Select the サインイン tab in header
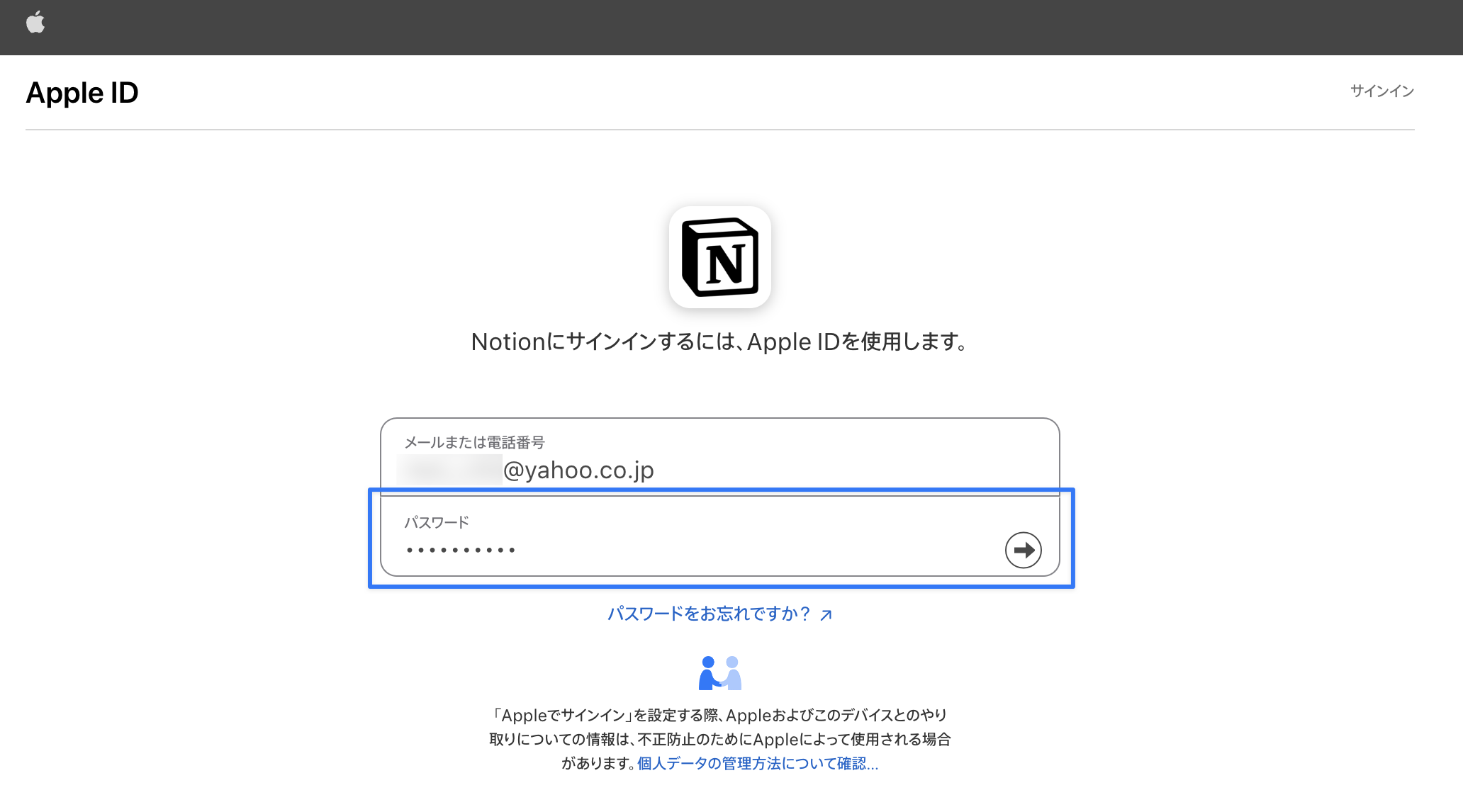 coord(1381,91)
